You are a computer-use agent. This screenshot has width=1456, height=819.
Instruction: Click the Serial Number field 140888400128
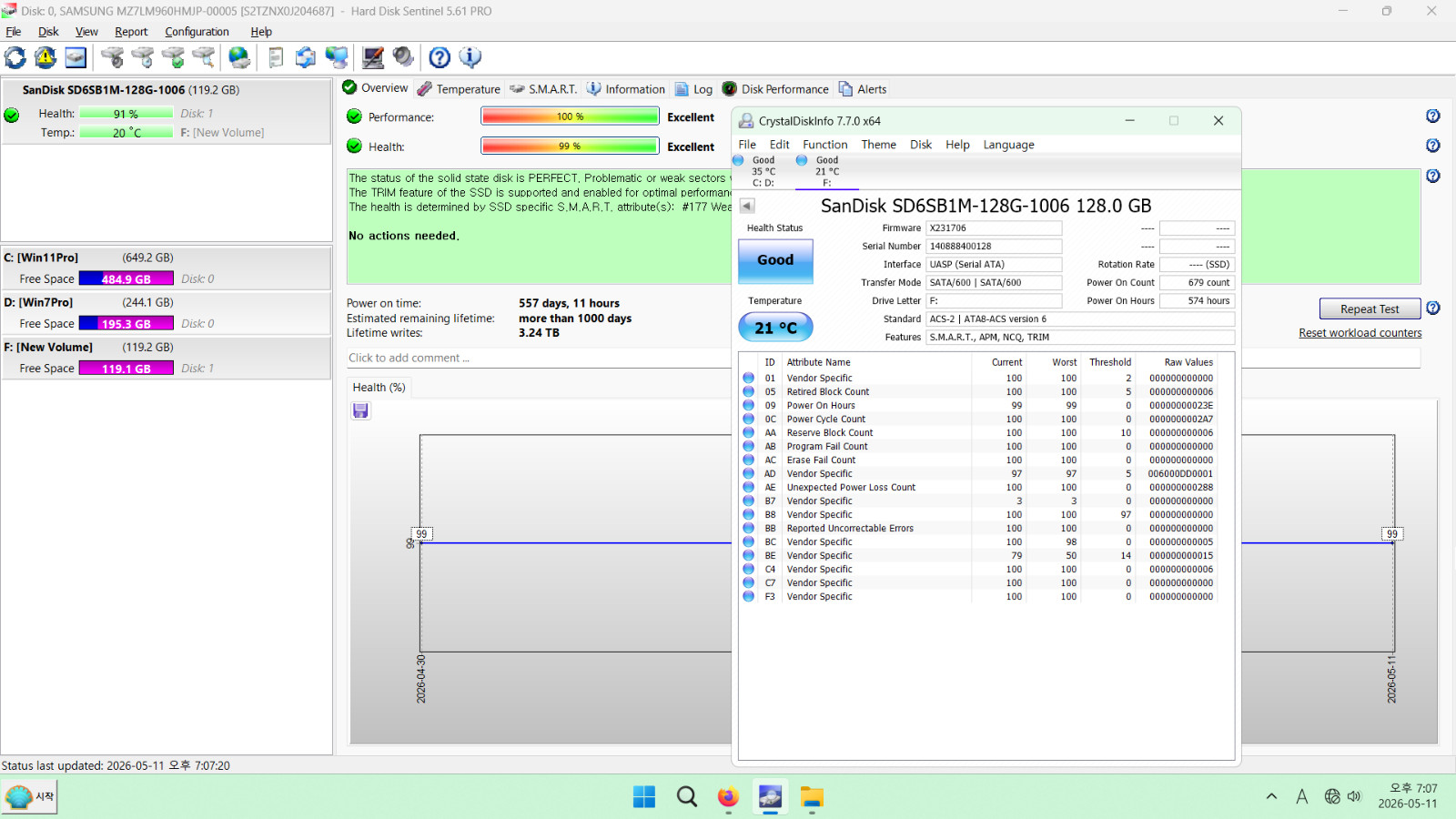[994, 247]
